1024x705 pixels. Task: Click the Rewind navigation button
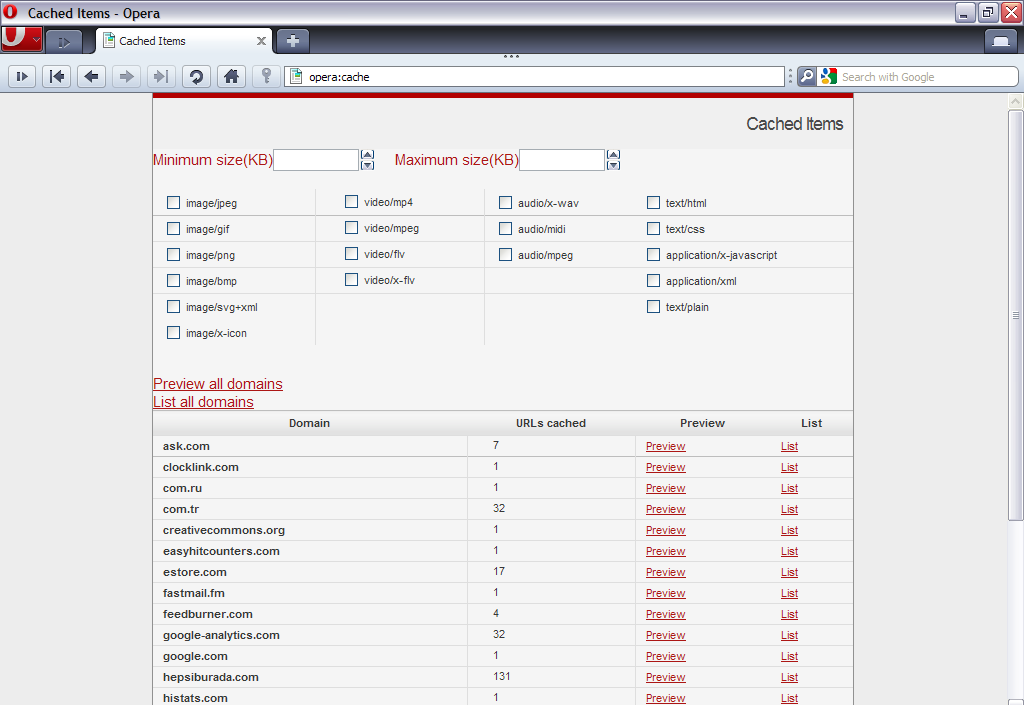(x=57, y=76)
